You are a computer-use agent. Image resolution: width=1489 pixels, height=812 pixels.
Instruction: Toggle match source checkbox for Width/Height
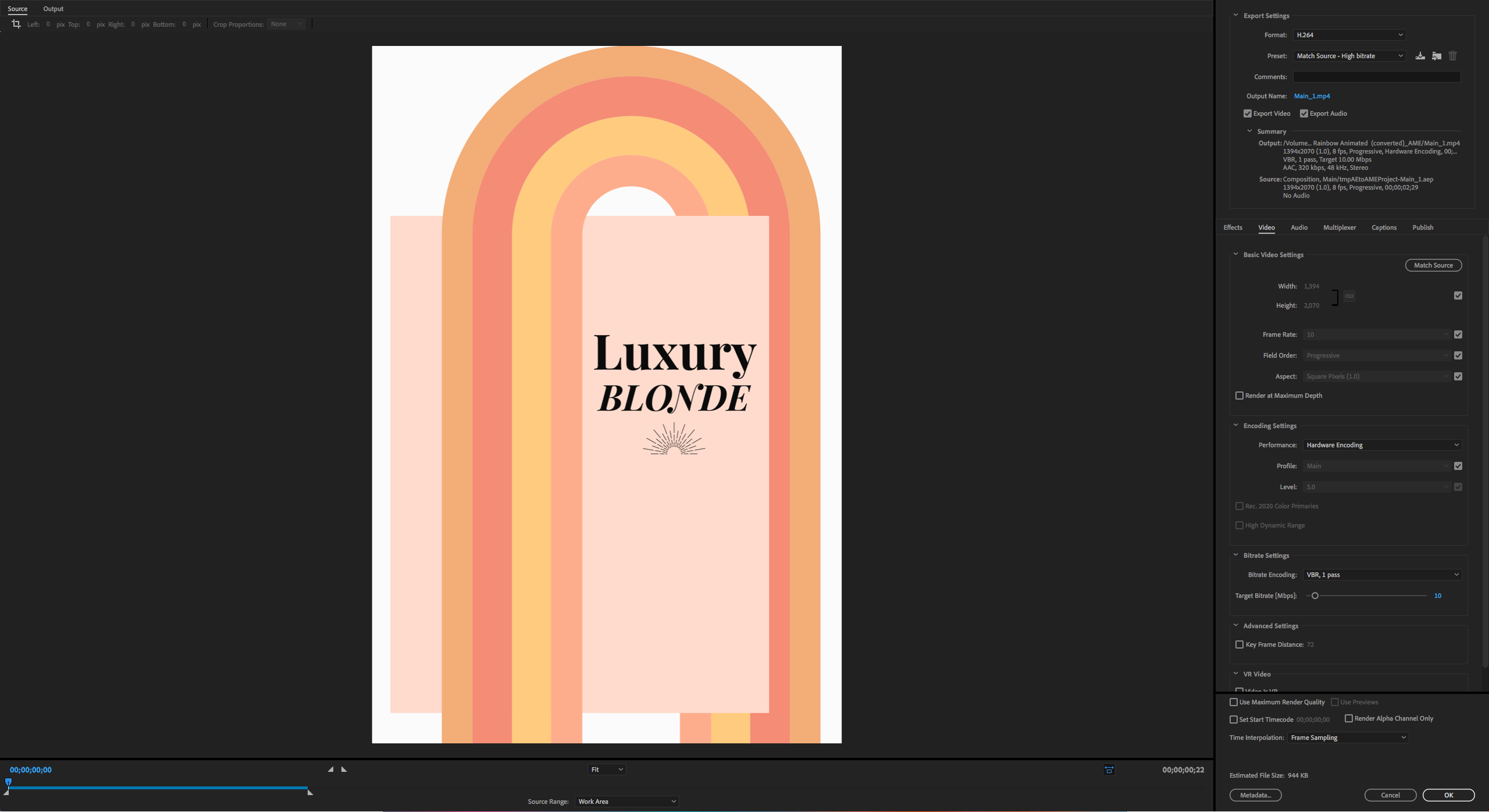point(1458,295)
